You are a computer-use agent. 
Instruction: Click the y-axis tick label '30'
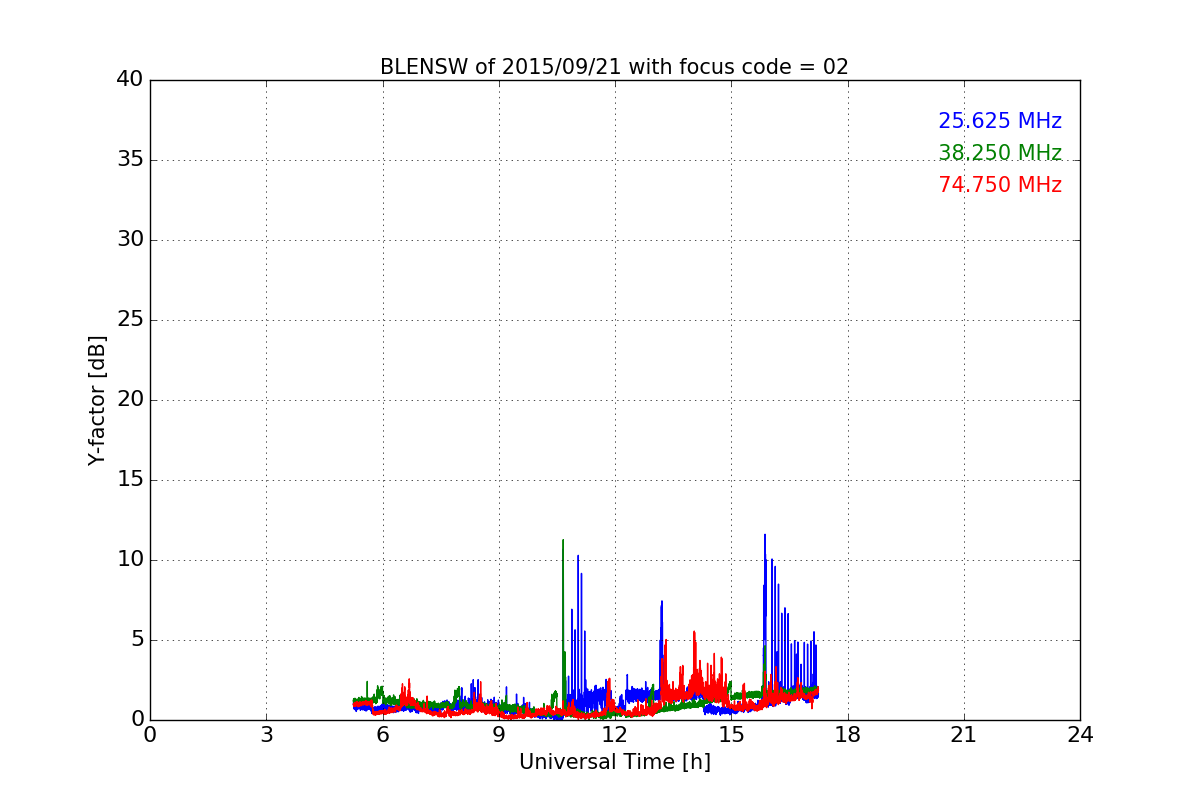coord(130,239)
